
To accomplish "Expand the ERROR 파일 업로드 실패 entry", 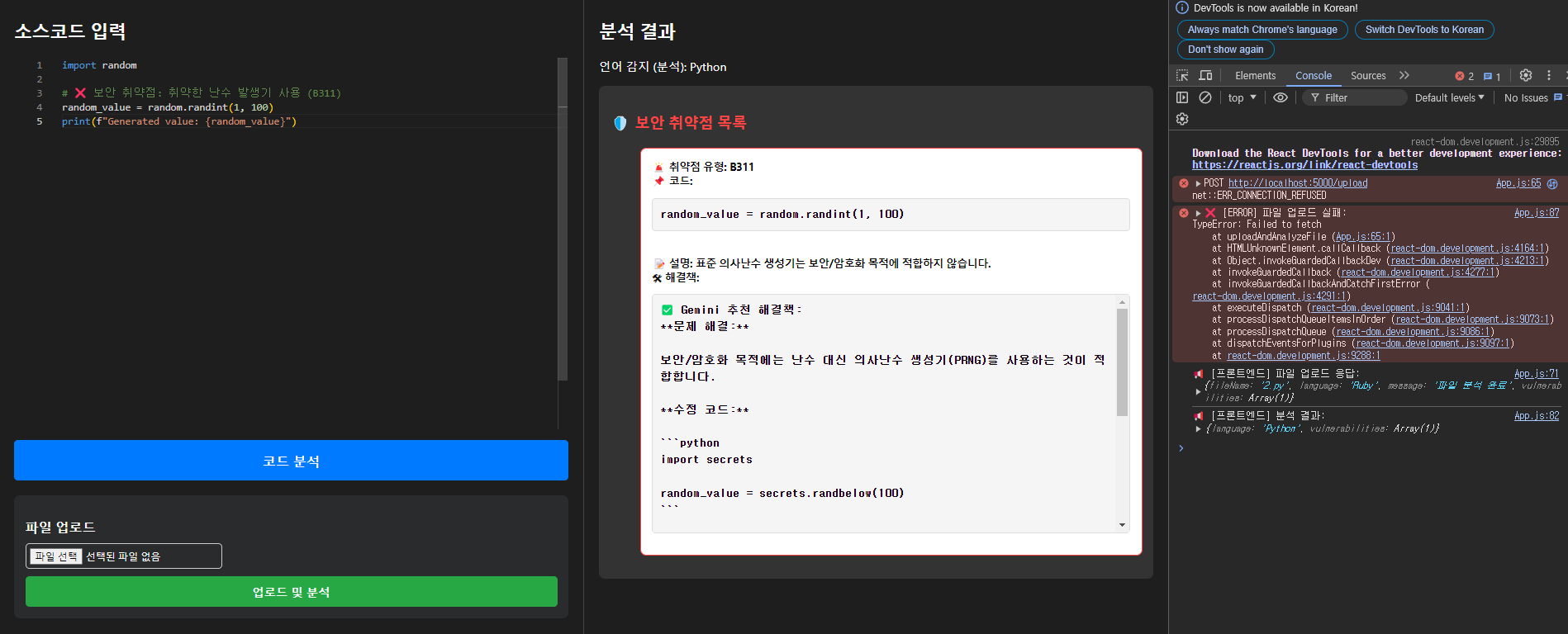I will [x=1198, y=213].
